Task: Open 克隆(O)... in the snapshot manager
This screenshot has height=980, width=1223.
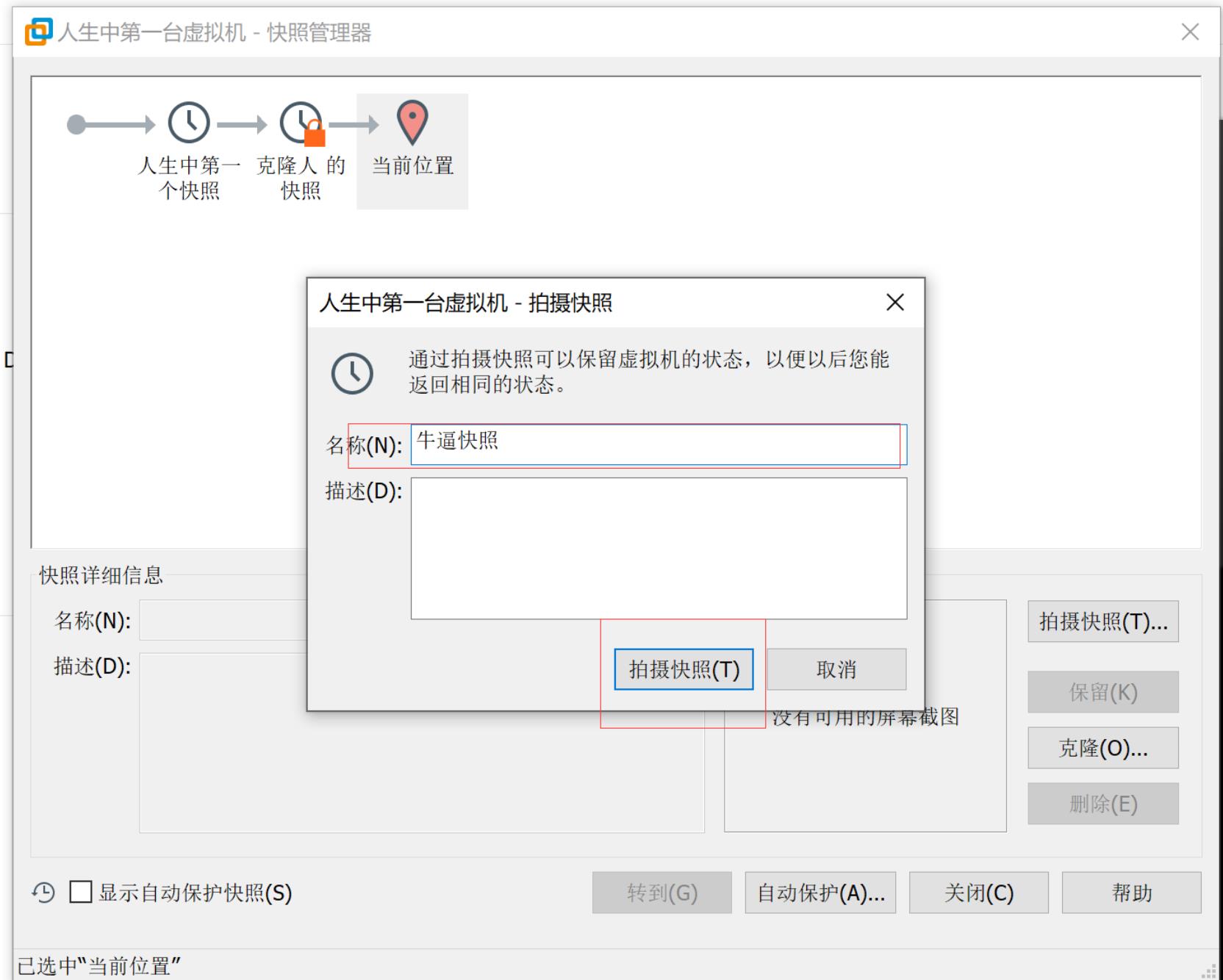Action: 1103,748
